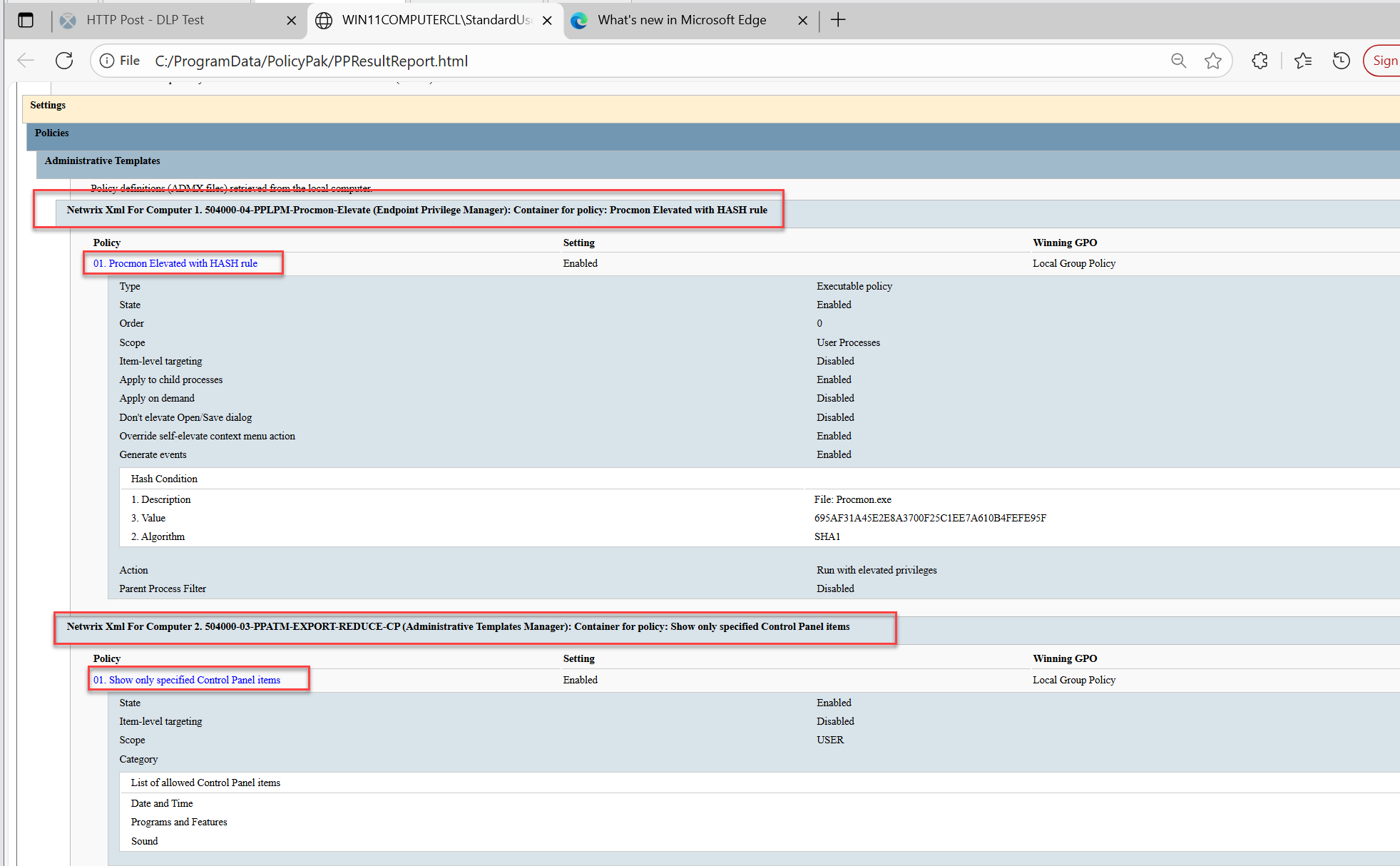1400x866 pixels.
Task: Open the browser History icon
Action: coord(1341,61)
